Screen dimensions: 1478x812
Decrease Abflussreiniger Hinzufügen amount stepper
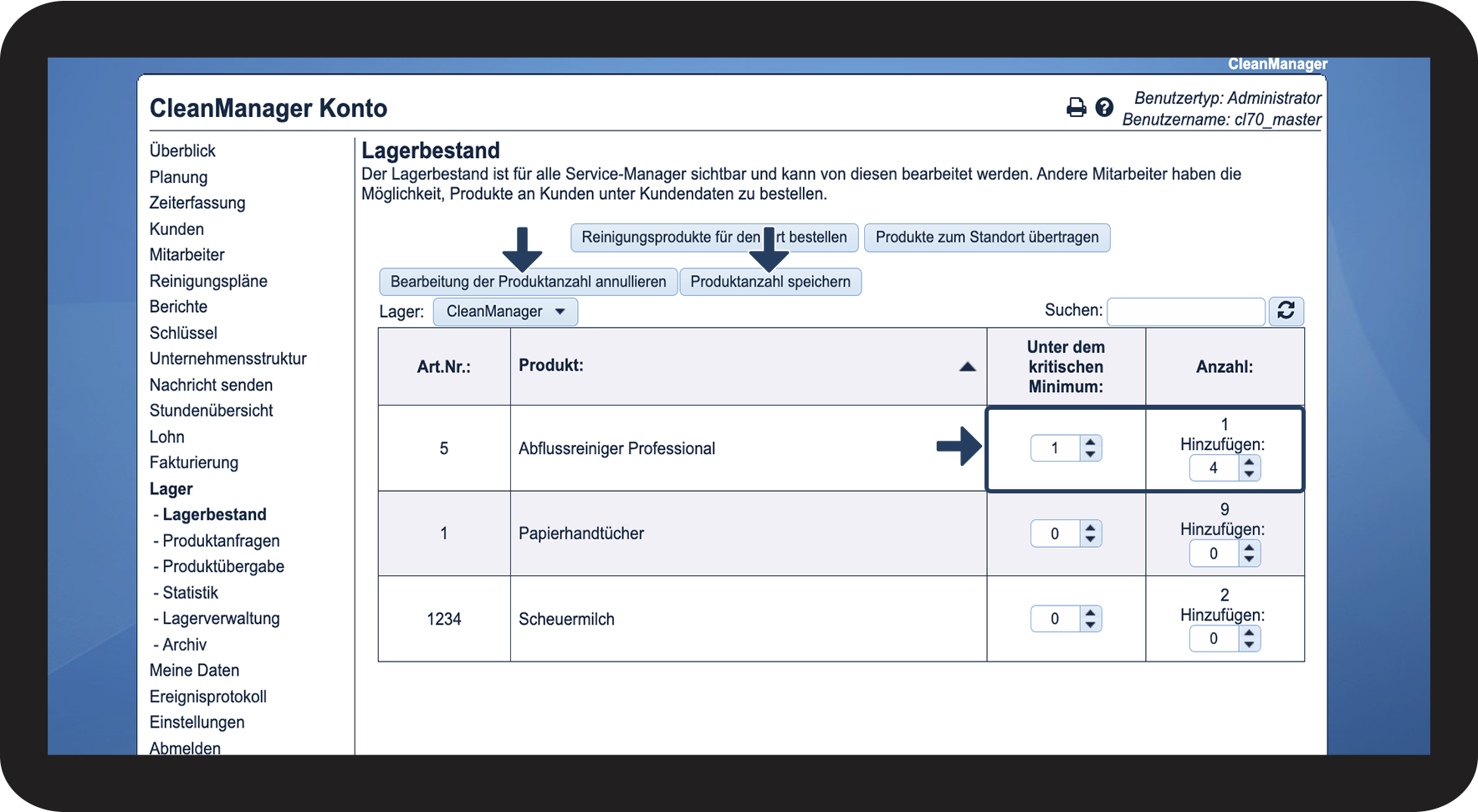click(1249, 474)
